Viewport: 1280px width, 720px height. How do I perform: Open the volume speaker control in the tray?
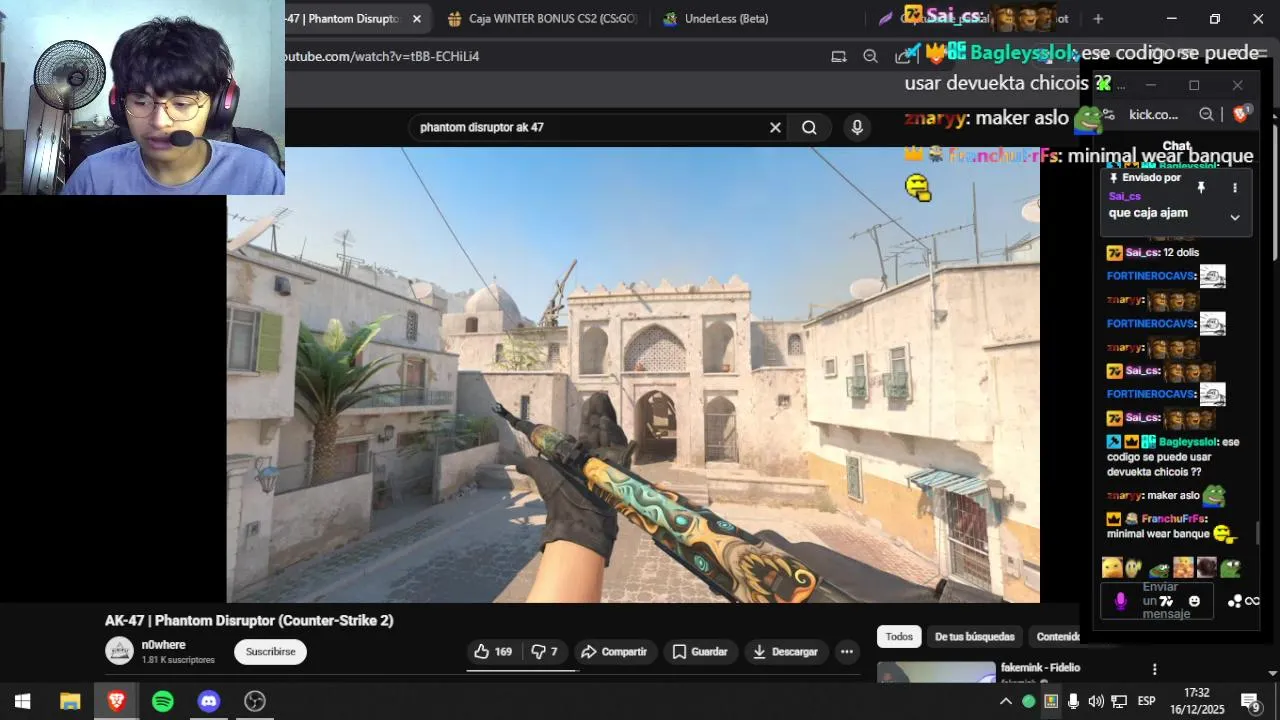[x=1096, y=701]
